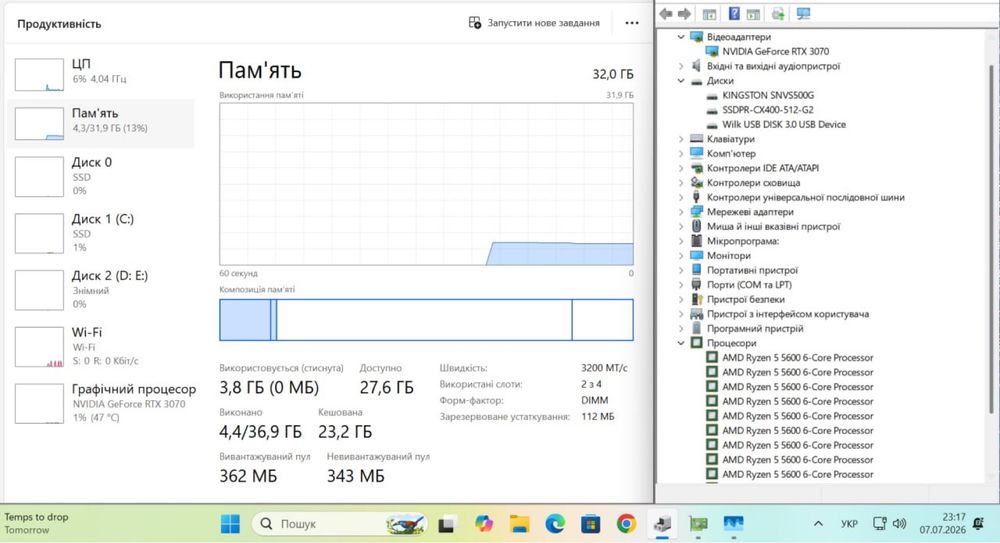Click the Пристрої безпеки key icon
This screenshot has width=1000, height=543.
pyautogui.click(x=696, y=299)
